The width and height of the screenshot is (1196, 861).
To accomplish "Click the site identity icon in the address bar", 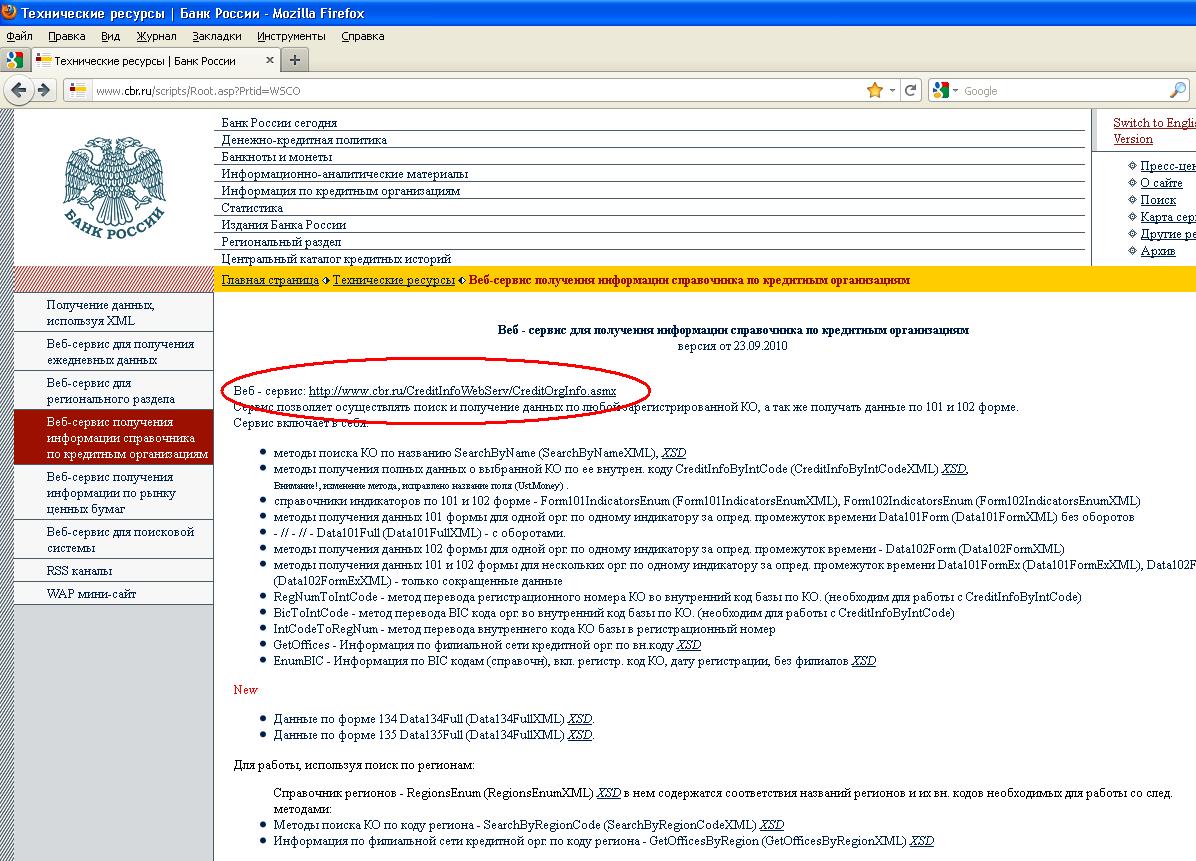I will point(77,90).
